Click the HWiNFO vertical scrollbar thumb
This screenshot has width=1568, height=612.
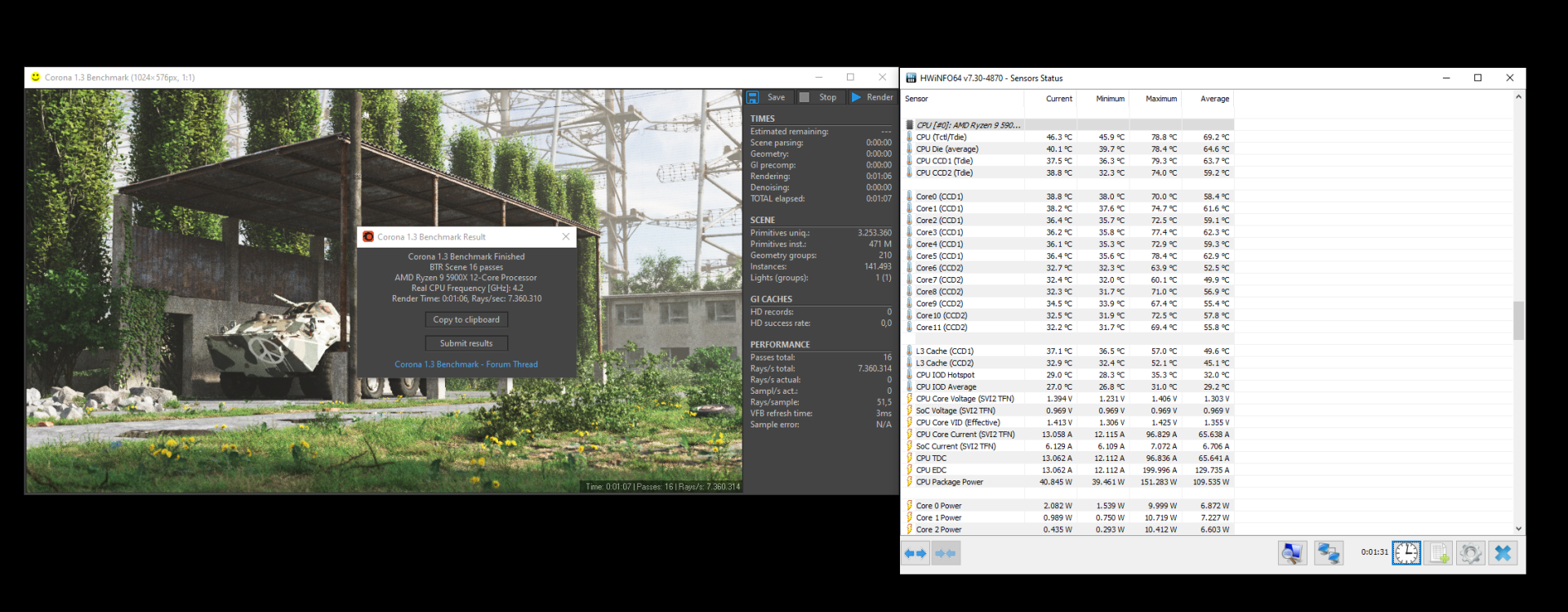[1519, 320]
